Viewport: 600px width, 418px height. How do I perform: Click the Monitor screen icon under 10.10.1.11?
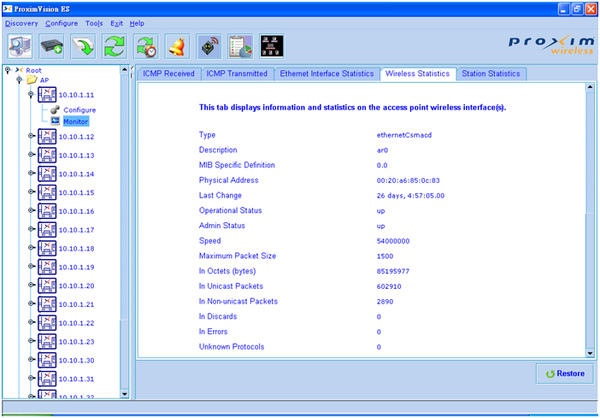coord(55,121)
